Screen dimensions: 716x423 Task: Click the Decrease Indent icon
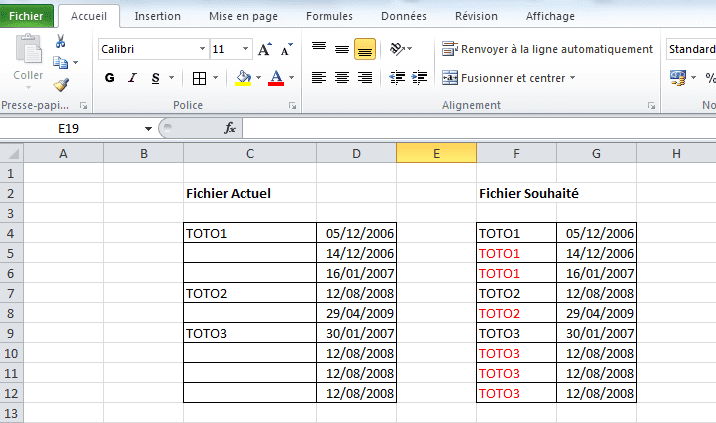397,78
